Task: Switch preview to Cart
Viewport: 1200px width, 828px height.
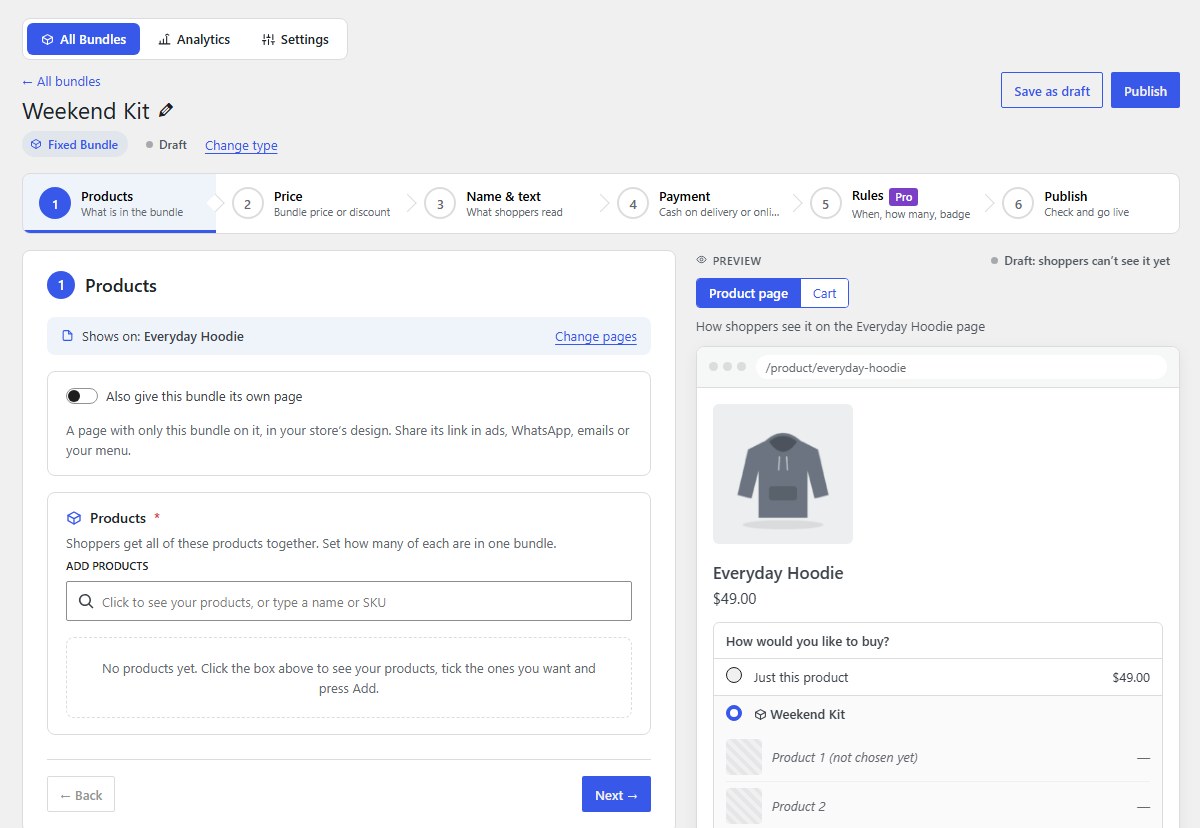Action: tap(825, 293)
